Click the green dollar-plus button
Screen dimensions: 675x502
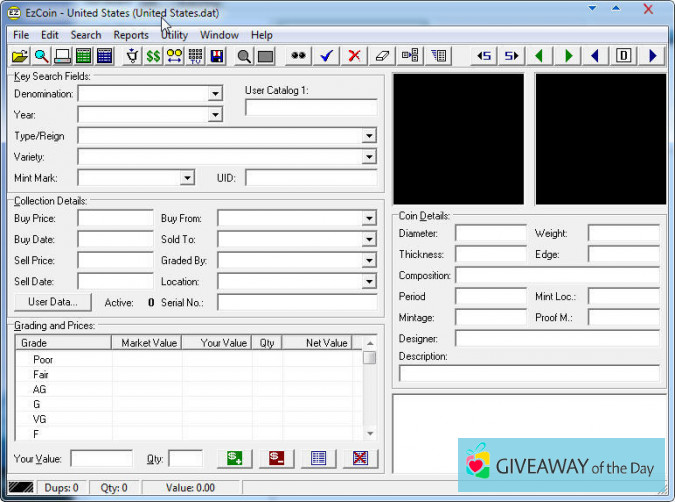click(236, 458)
